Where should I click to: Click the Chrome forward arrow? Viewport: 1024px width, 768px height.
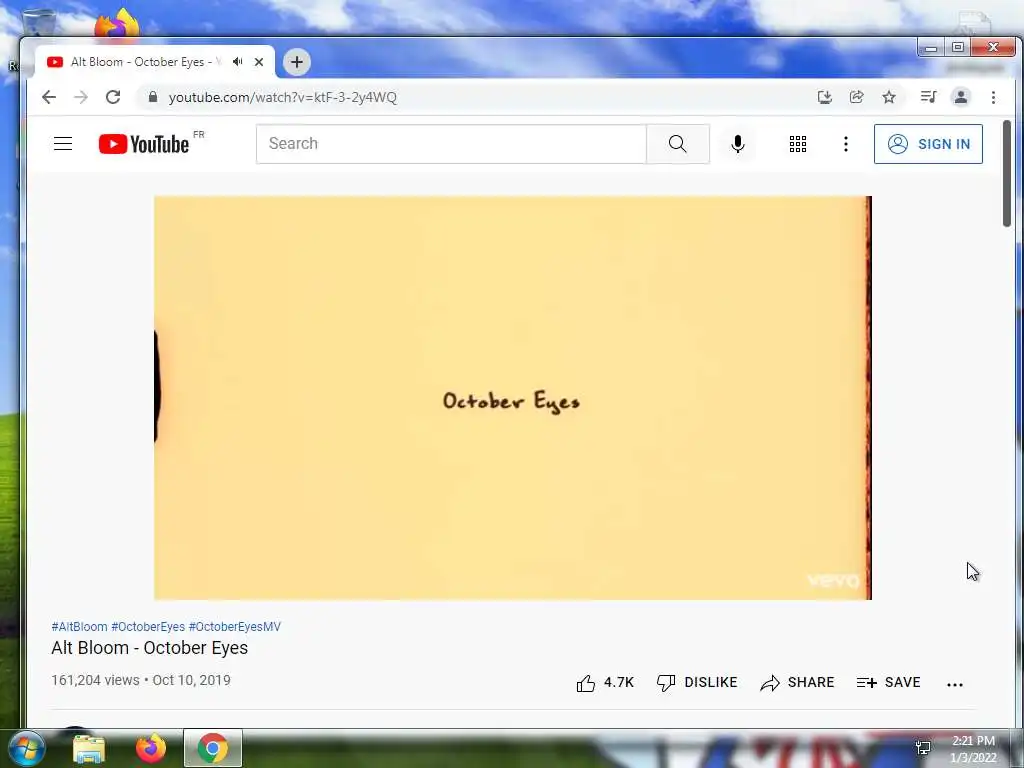tap(81, 97)
